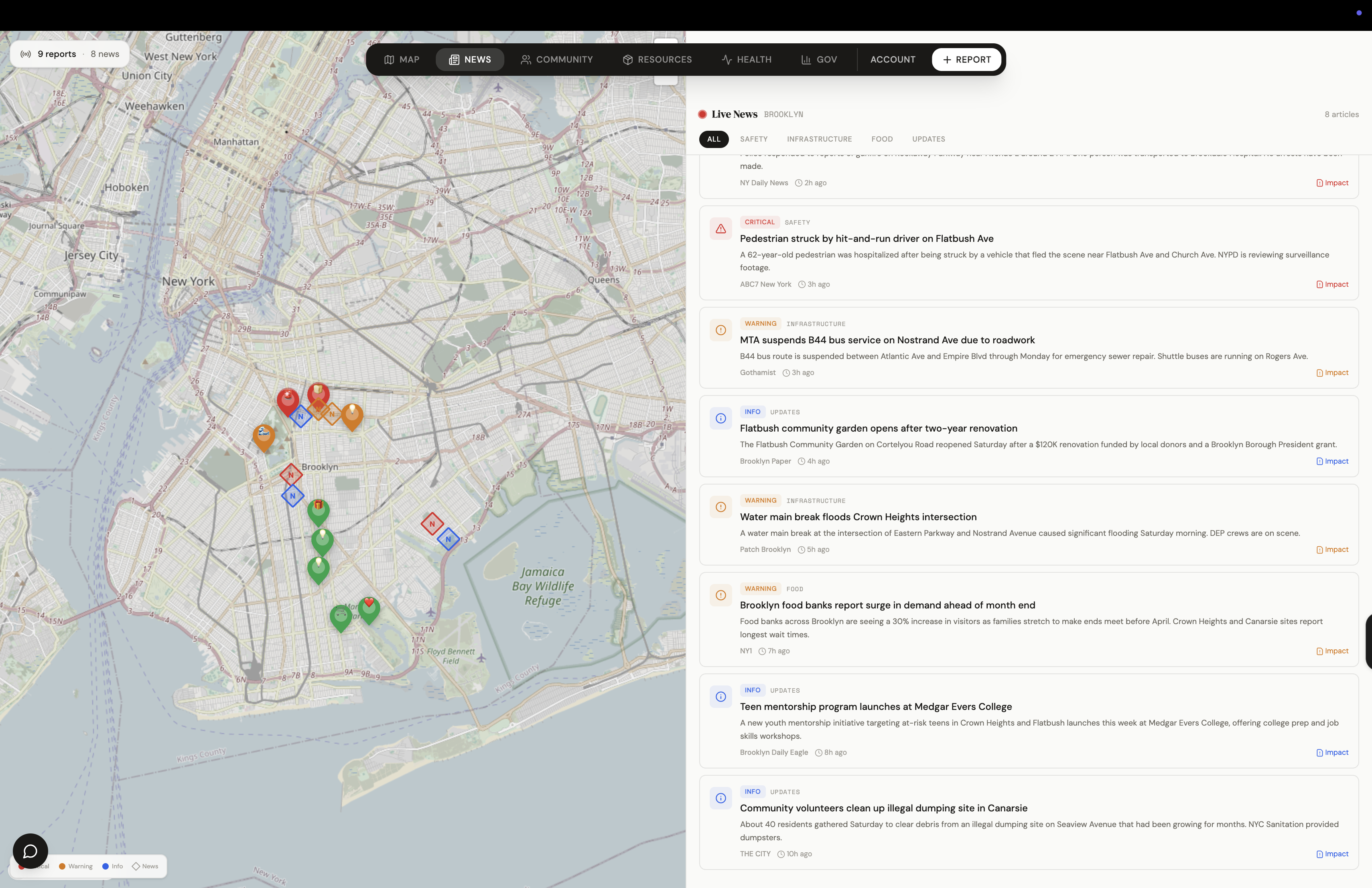This screenshot has height=888, width=1372.
Task: Open the RESOURCES tab
Action: pos(657,59)
